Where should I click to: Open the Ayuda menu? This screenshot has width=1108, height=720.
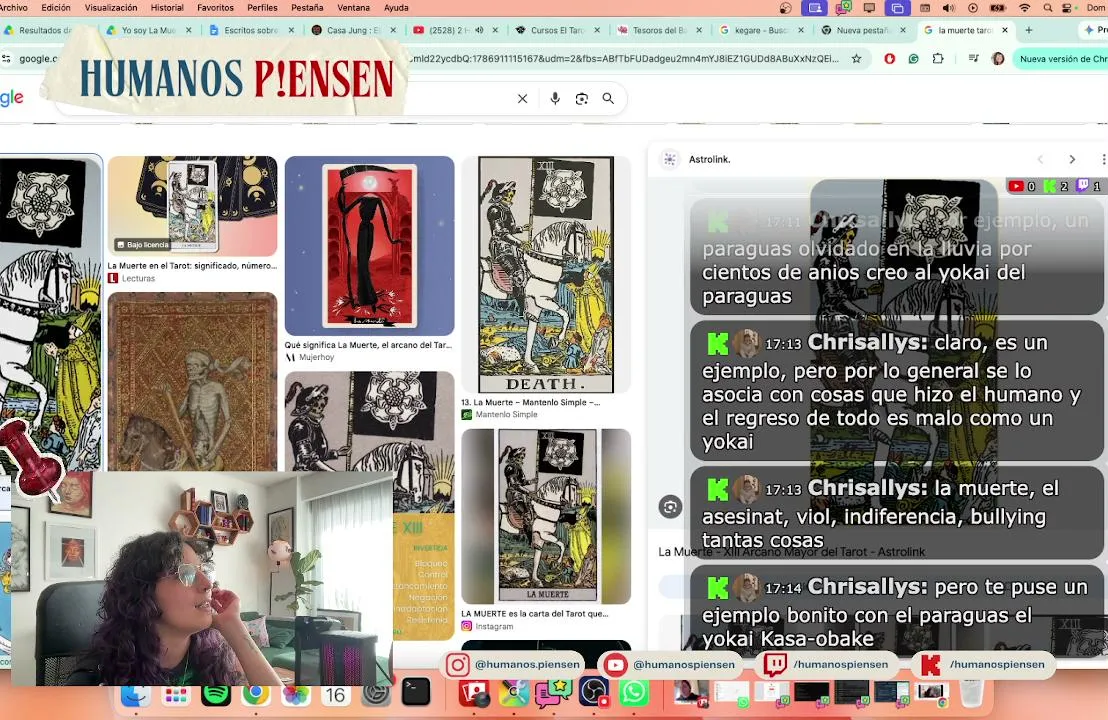pyautogui.click(x=396, y=8)
